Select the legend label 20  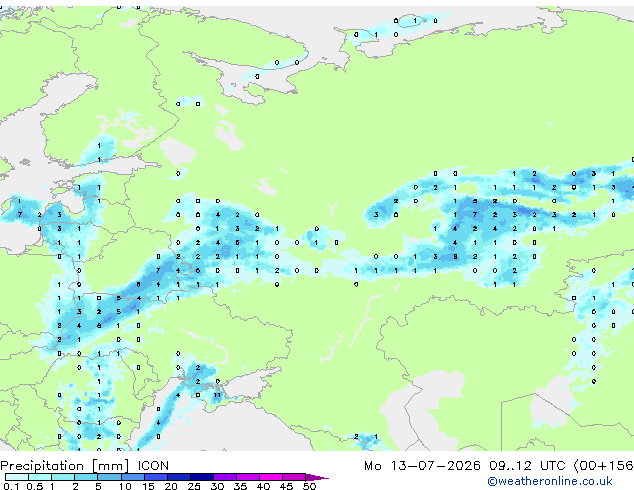click(171, 486)
